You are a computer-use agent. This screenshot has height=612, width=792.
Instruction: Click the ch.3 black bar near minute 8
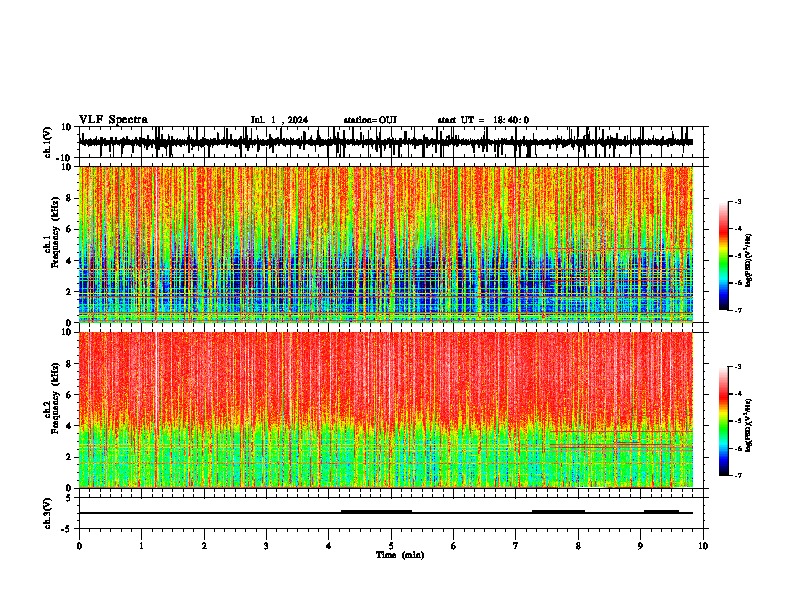click(559, 512)
